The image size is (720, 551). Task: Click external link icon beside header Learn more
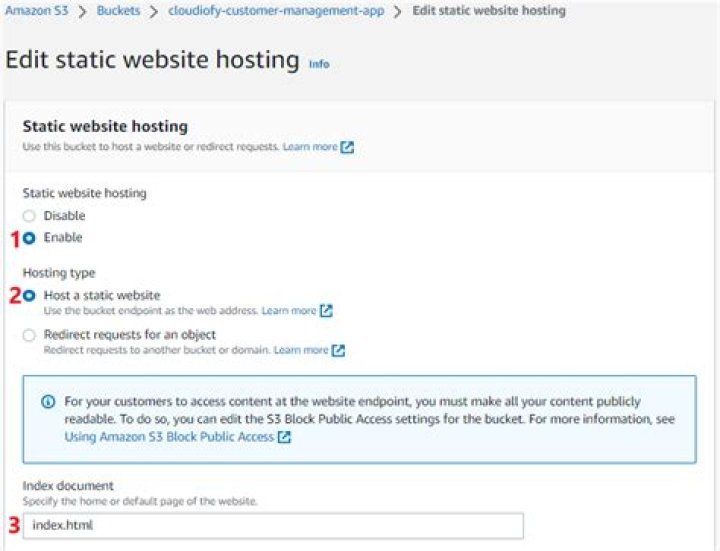tap(347, 147)
